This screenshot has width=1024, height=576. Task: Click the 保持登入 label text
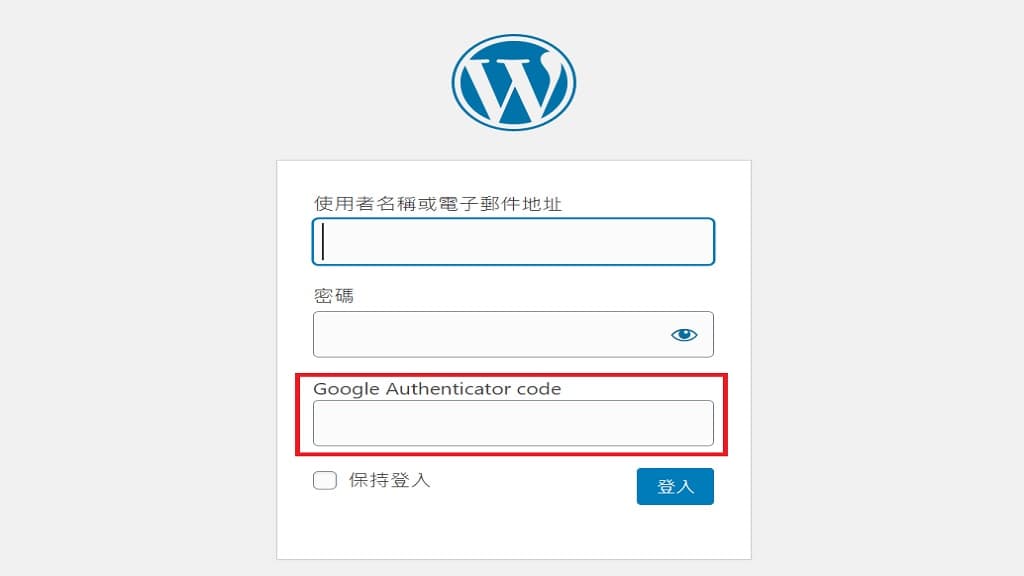[x=389, y=481]
